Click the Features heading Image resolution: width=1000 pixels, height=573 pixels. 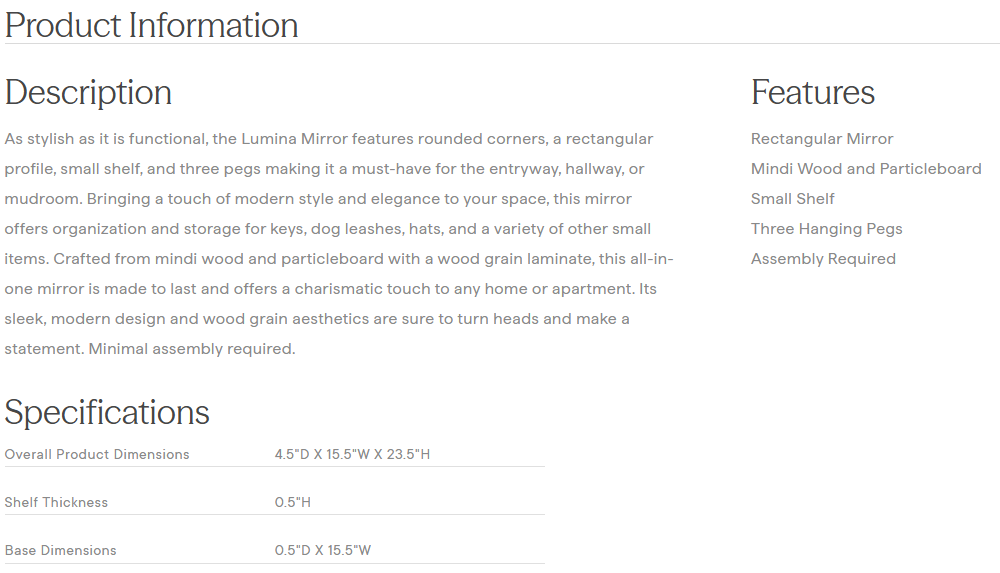(x=812, y=92)
